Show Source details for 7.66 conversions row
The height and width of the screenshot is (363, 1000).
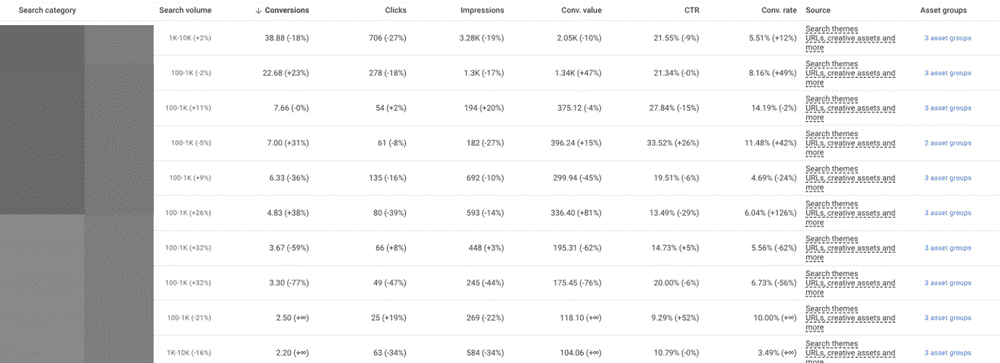(x=850, y=108)
